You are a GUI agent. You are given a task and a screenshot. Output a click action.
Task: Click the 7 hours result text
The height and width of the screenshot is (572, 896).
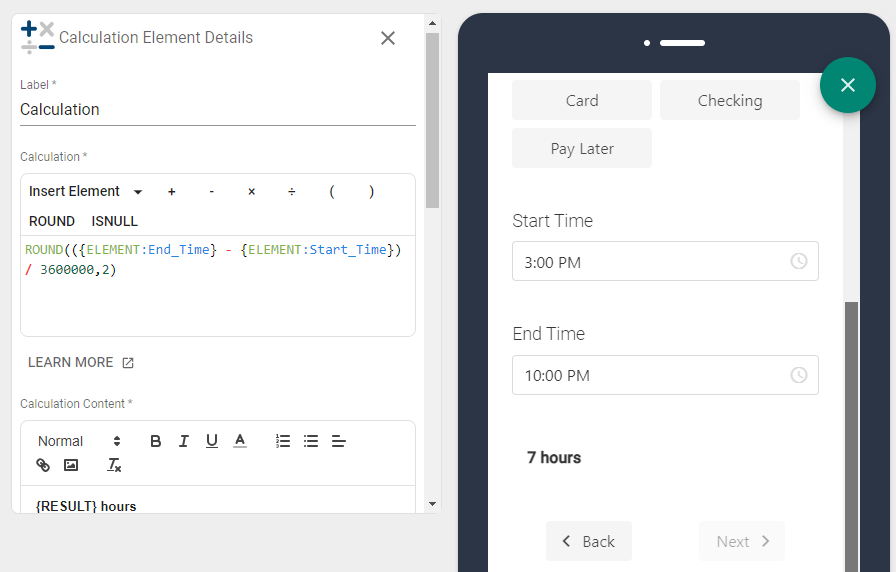pos(554,458)
